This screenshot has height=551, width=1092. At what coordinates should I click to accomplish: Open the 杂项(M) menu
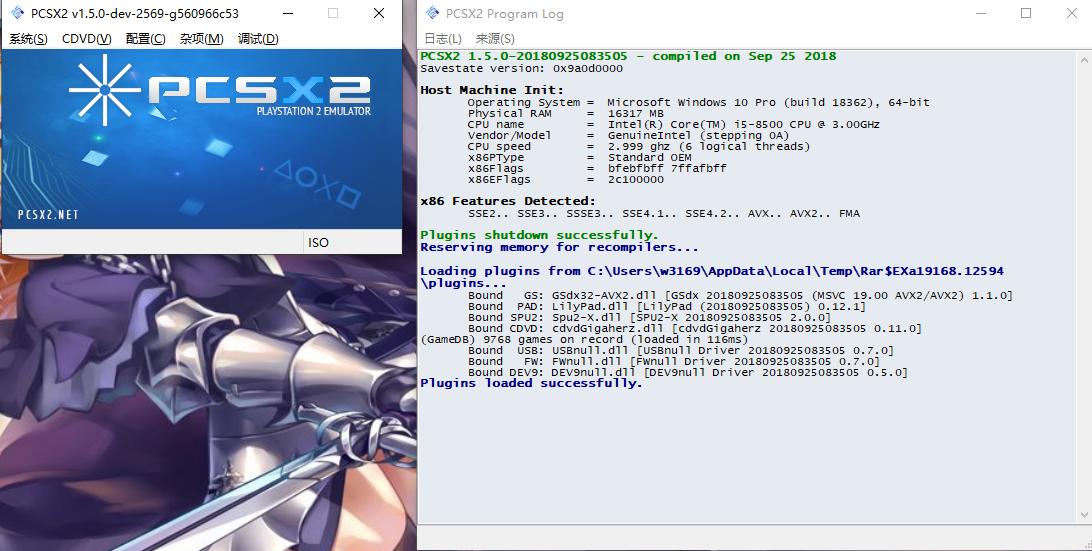(201, 39)
